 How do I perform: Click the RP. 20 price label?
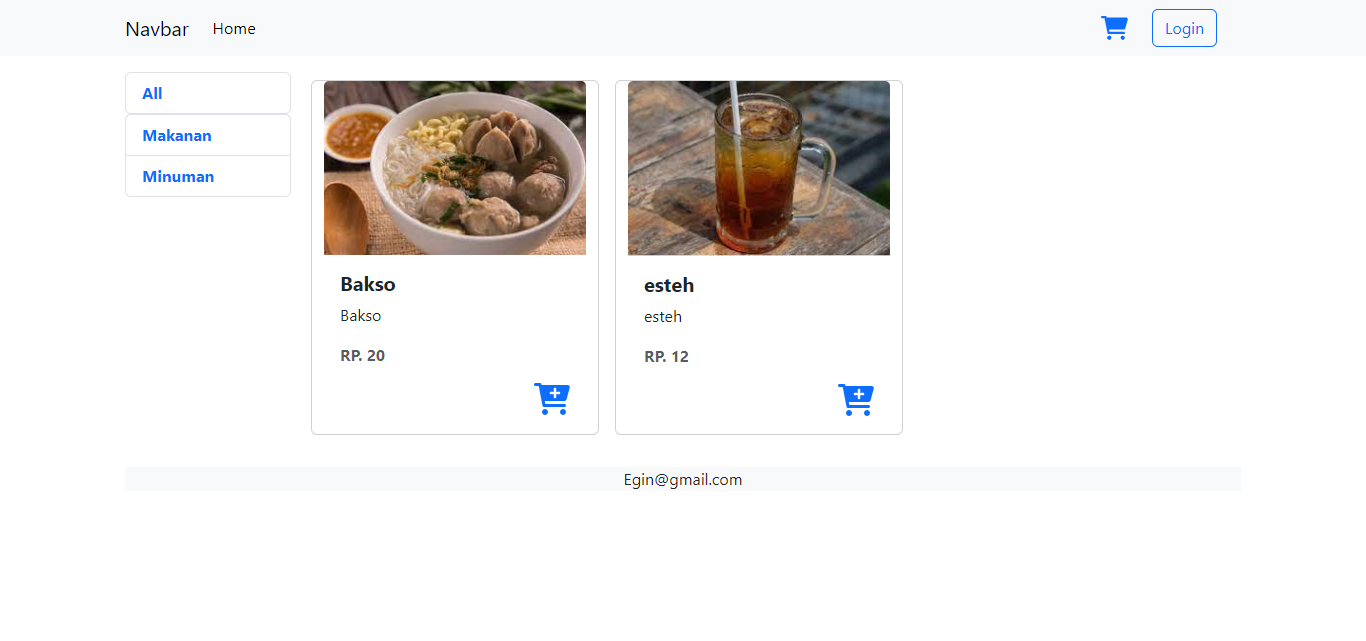pos(362,355)
